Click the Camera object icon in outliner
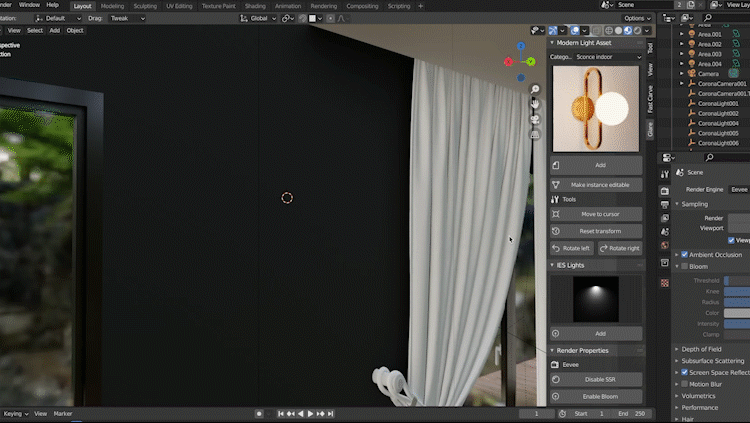The image size is (750, 423). [x=692, y=73]
